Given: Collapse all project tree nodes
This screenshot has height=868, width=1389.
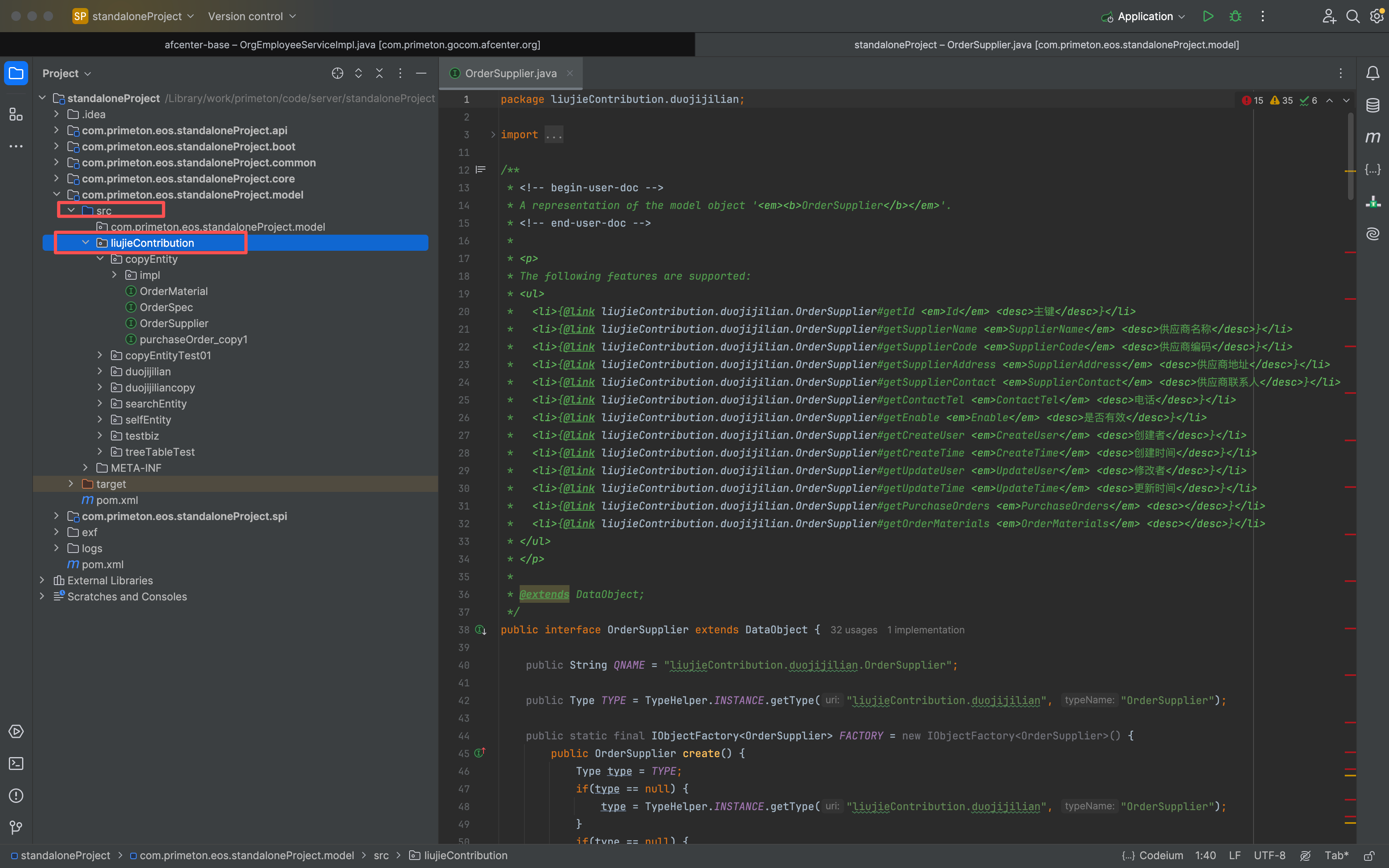Looking at the screenshot, I should pyautogui.click(x=379, y=73).
